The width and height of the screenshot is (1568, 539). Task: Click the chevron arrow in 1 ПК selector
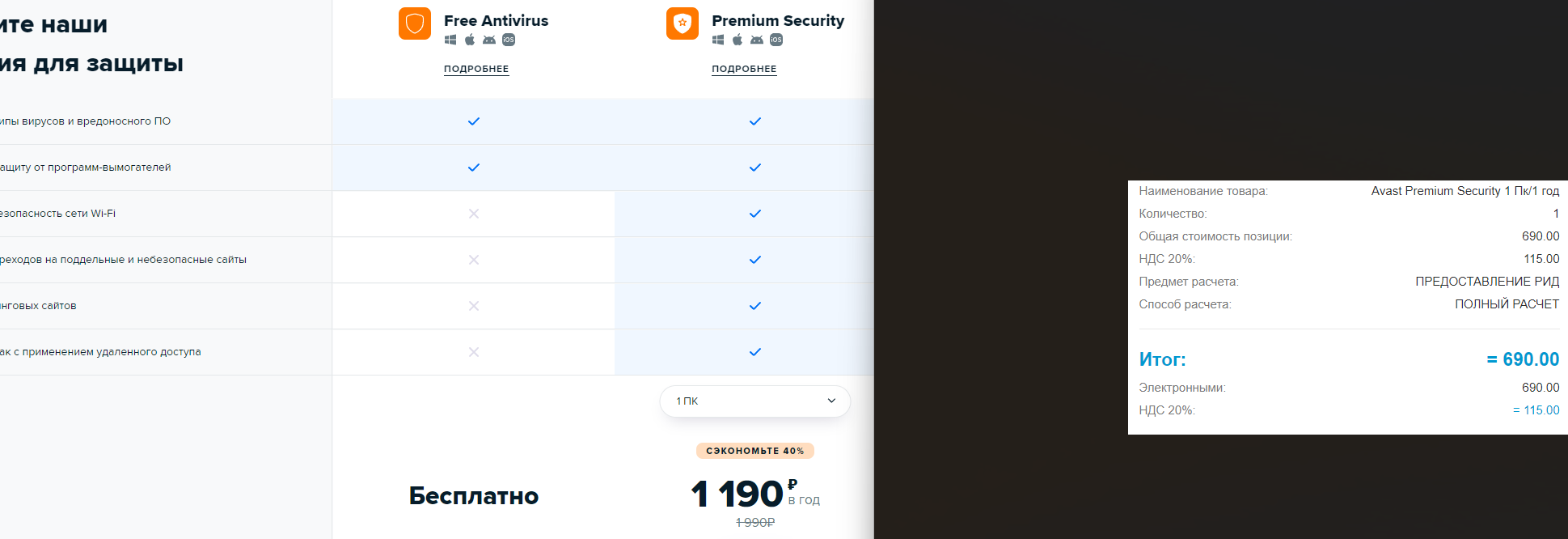pyautogui.click(x=831, y=401)
